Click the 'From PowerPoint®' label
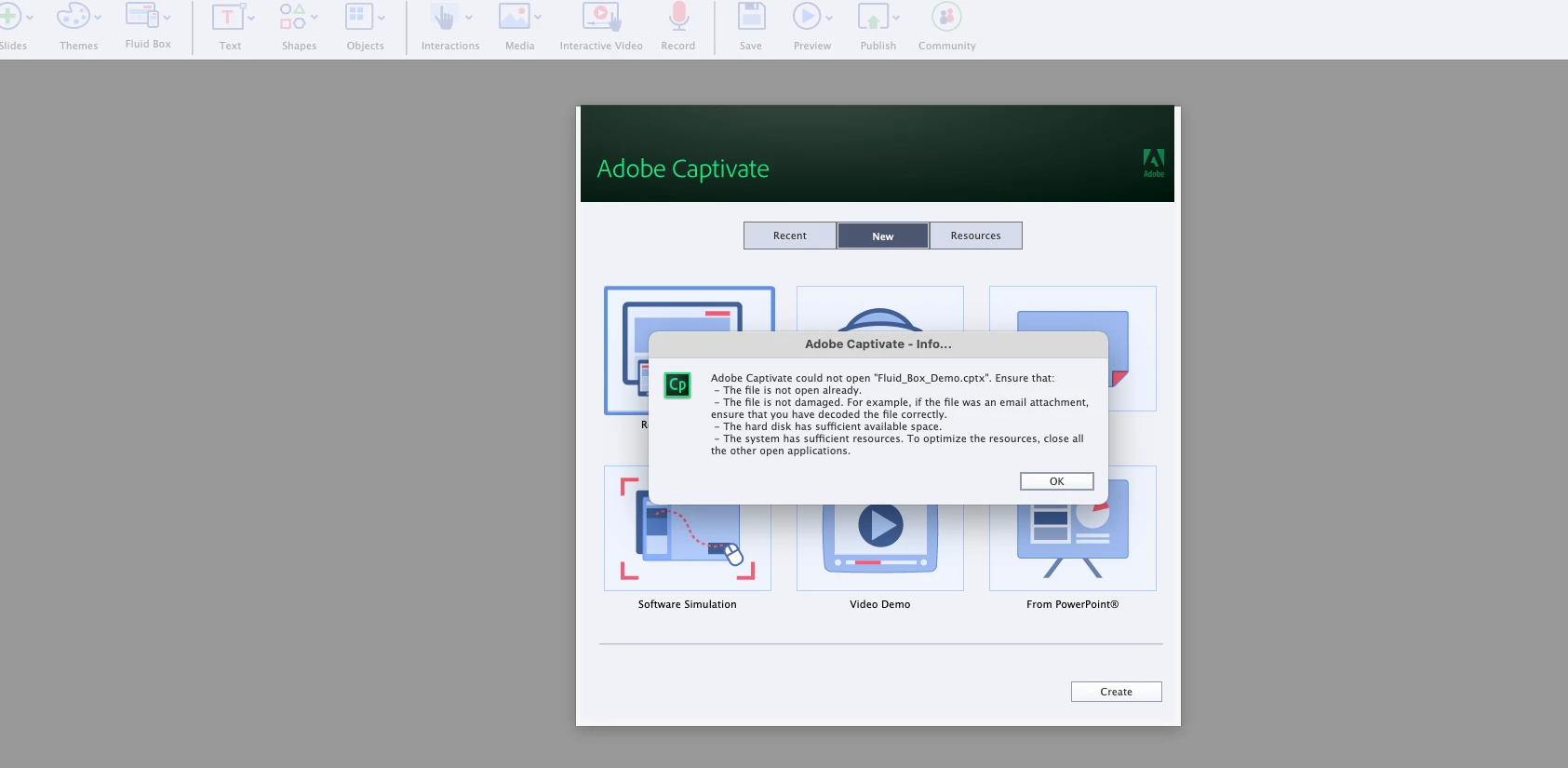 (x=1073, y=604)
